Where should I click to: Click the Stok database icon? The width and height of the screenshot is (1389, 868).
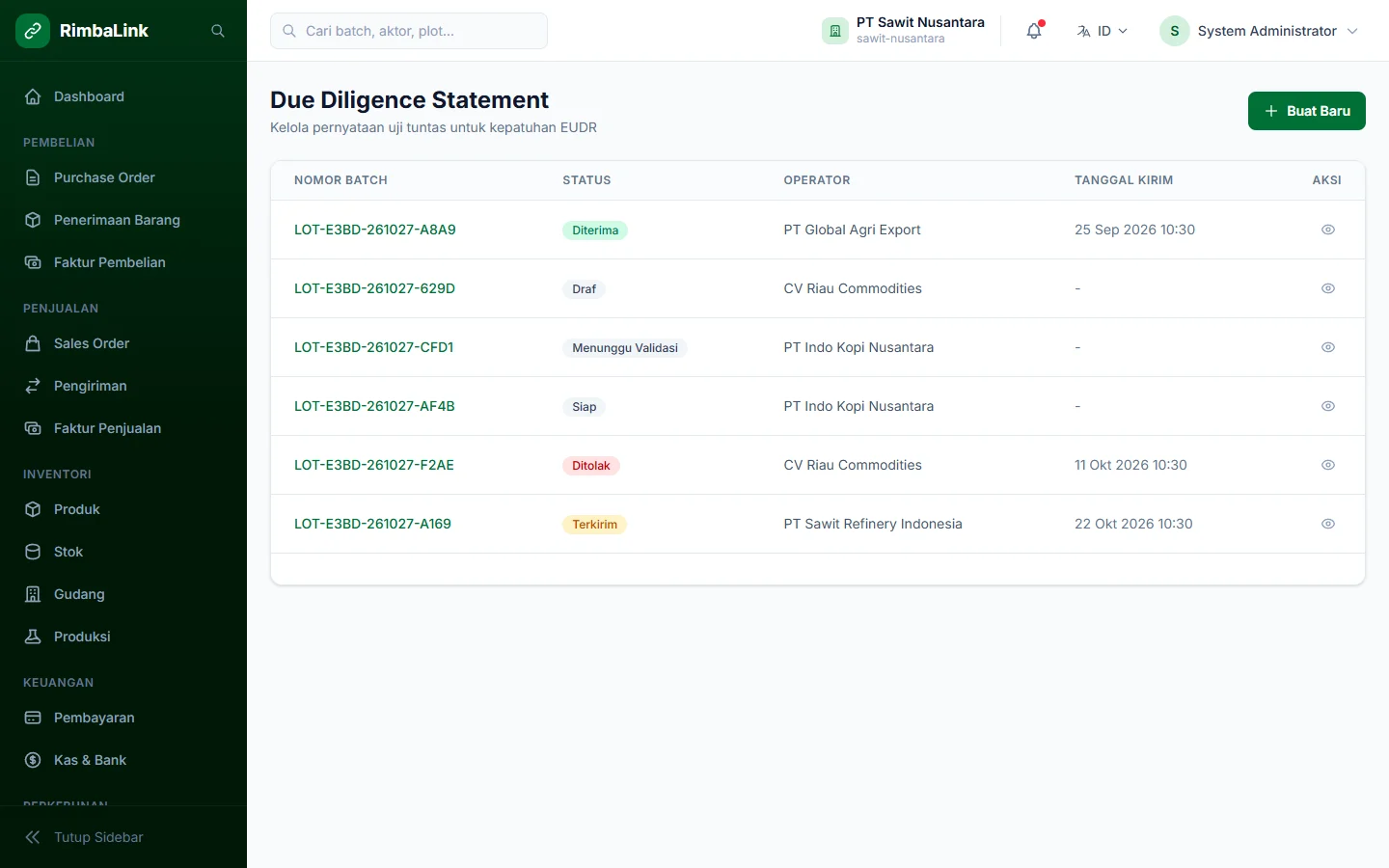pos(33,552)
